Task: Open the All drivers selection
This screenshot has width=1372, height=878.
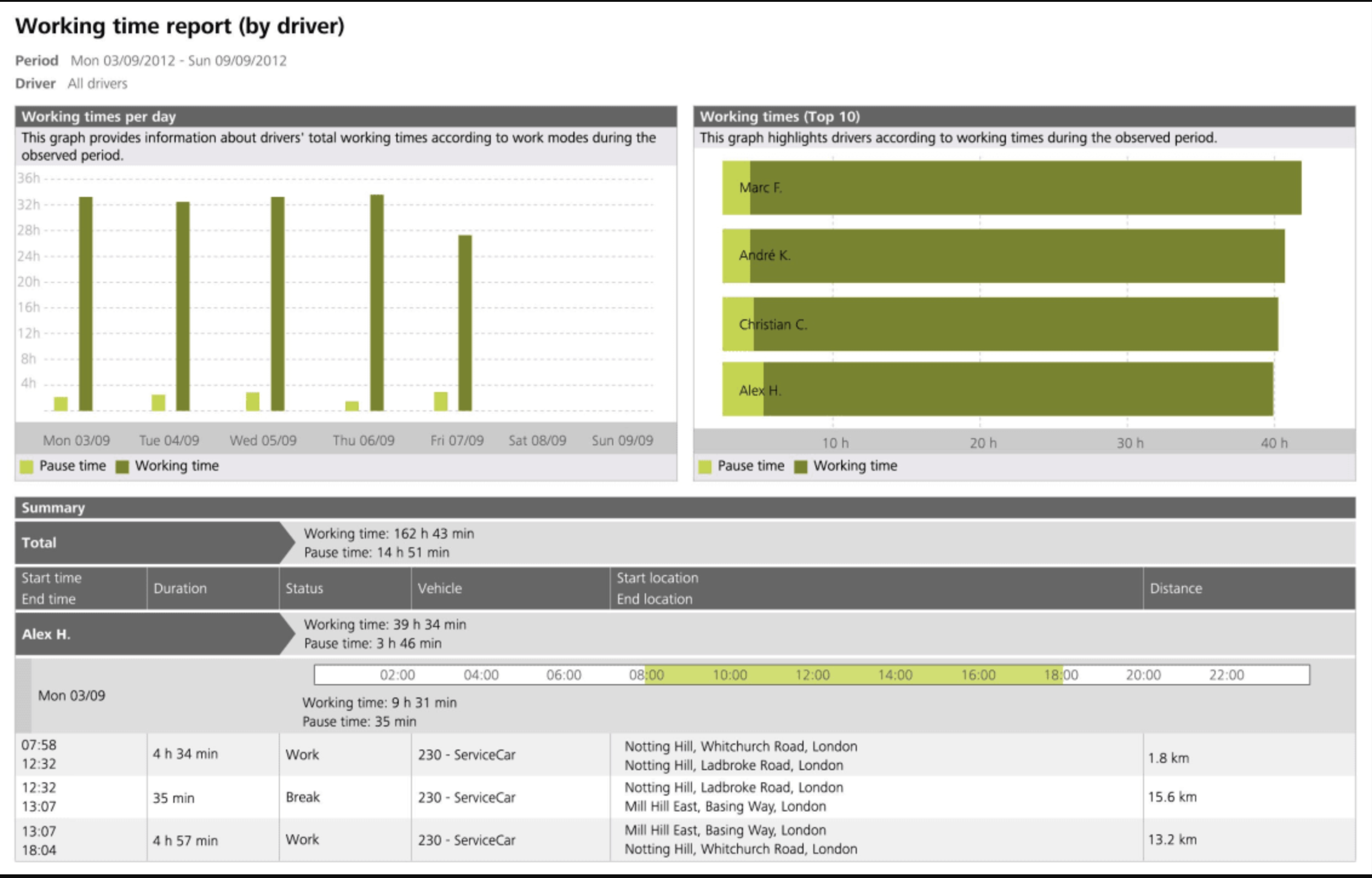Action: 97,83
